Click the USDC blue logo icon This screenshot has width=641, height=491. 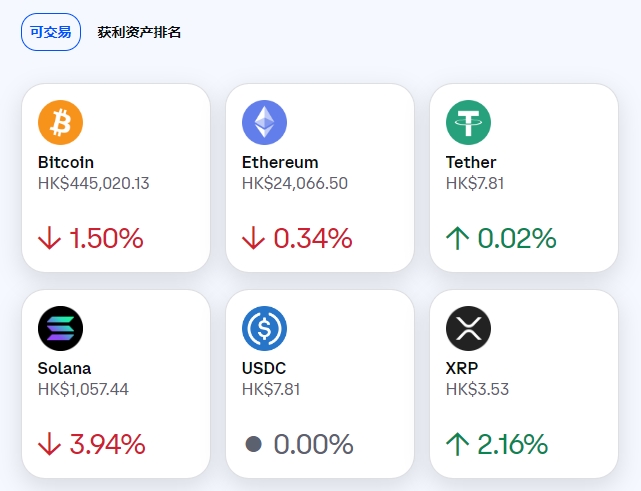(264, 328)
